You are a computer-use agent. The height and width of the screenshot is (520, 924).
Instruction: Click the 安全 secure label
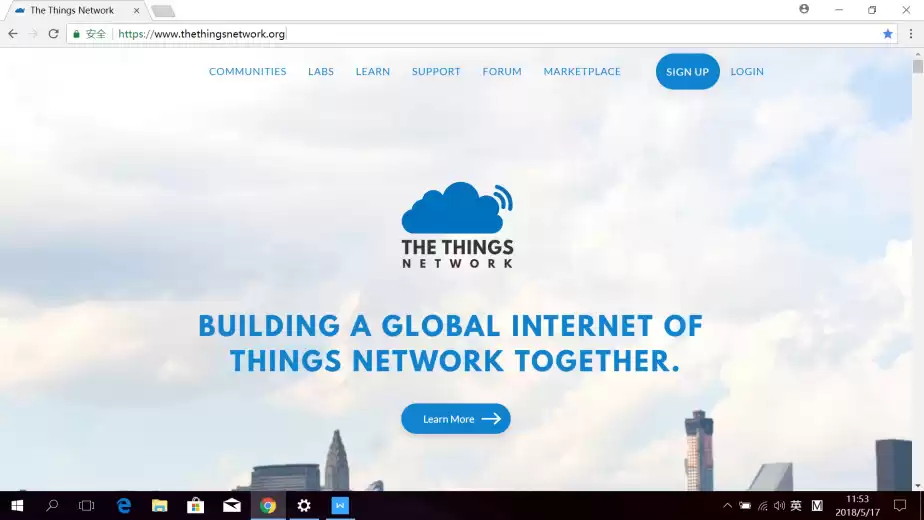(95, 34)
